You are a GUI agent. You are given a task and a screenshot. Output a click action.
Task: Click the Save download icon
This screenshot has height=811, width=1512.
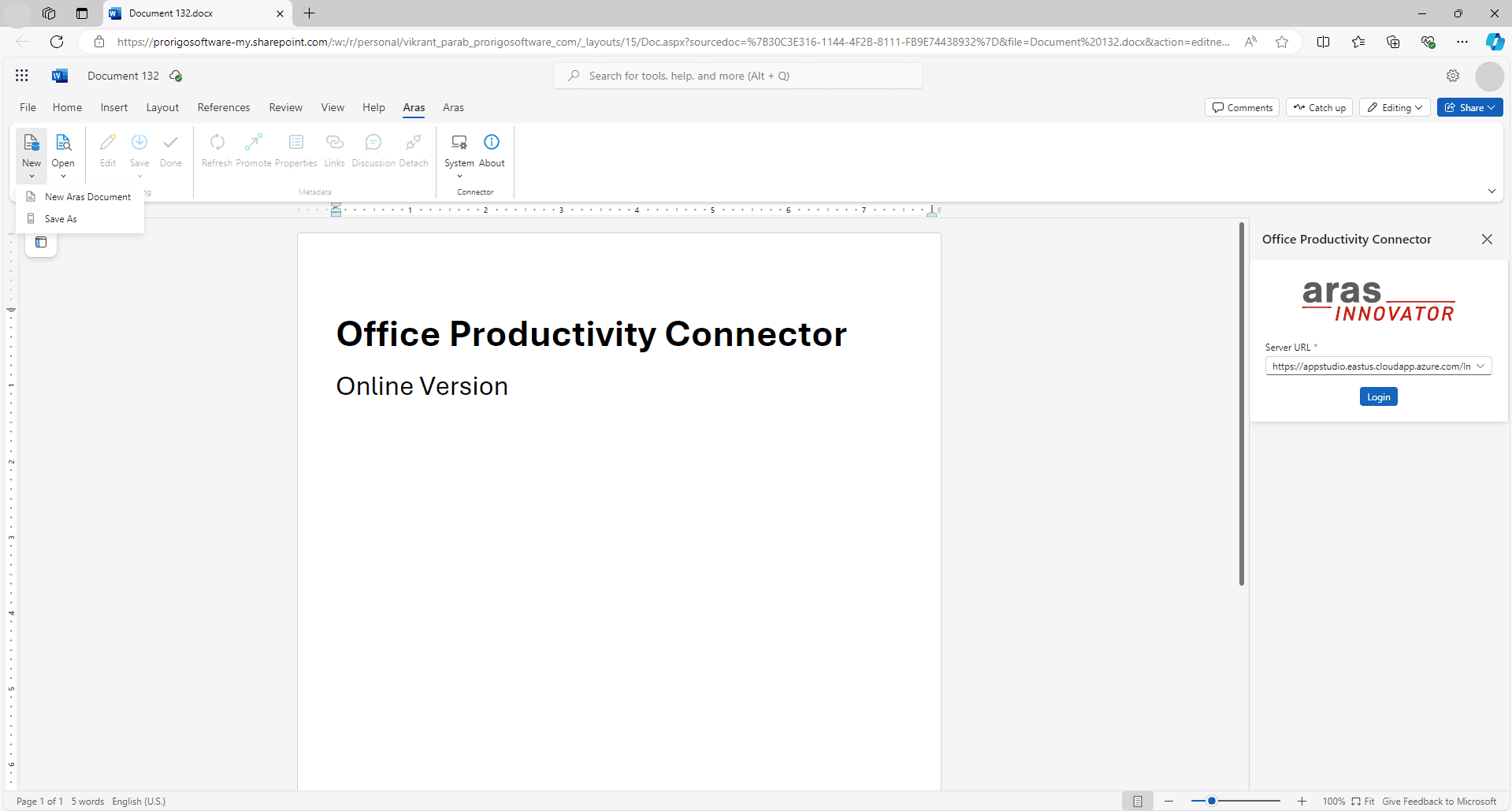point(139,143)
